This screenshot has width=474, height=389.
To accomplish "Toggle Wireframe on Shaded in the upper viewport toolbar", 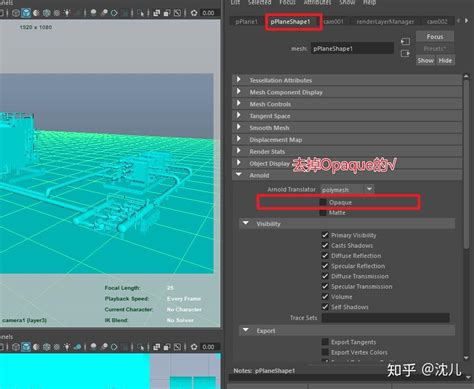I will point(46,13).
